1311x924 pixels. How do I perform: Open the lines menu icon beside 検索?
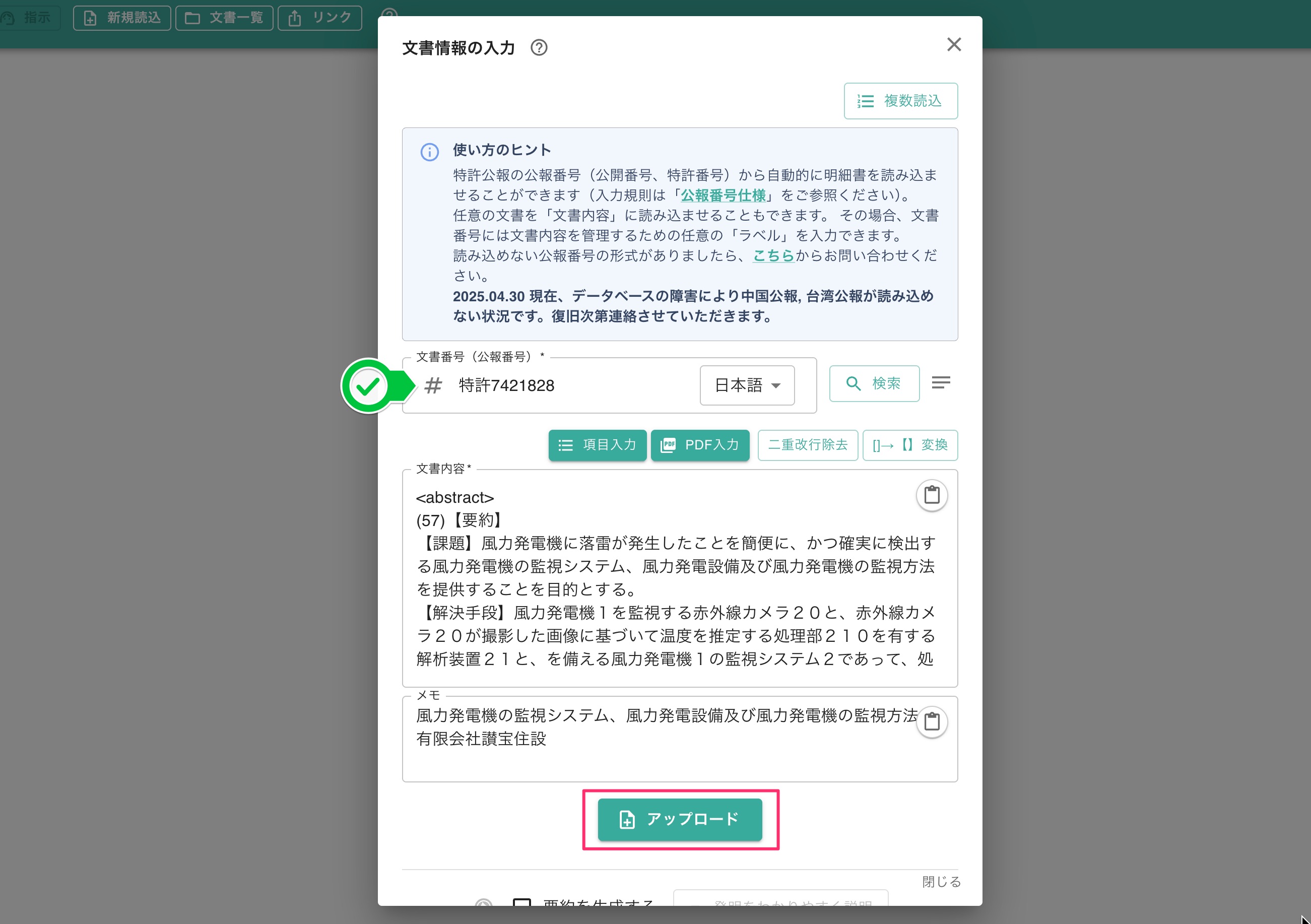point(941,382)
